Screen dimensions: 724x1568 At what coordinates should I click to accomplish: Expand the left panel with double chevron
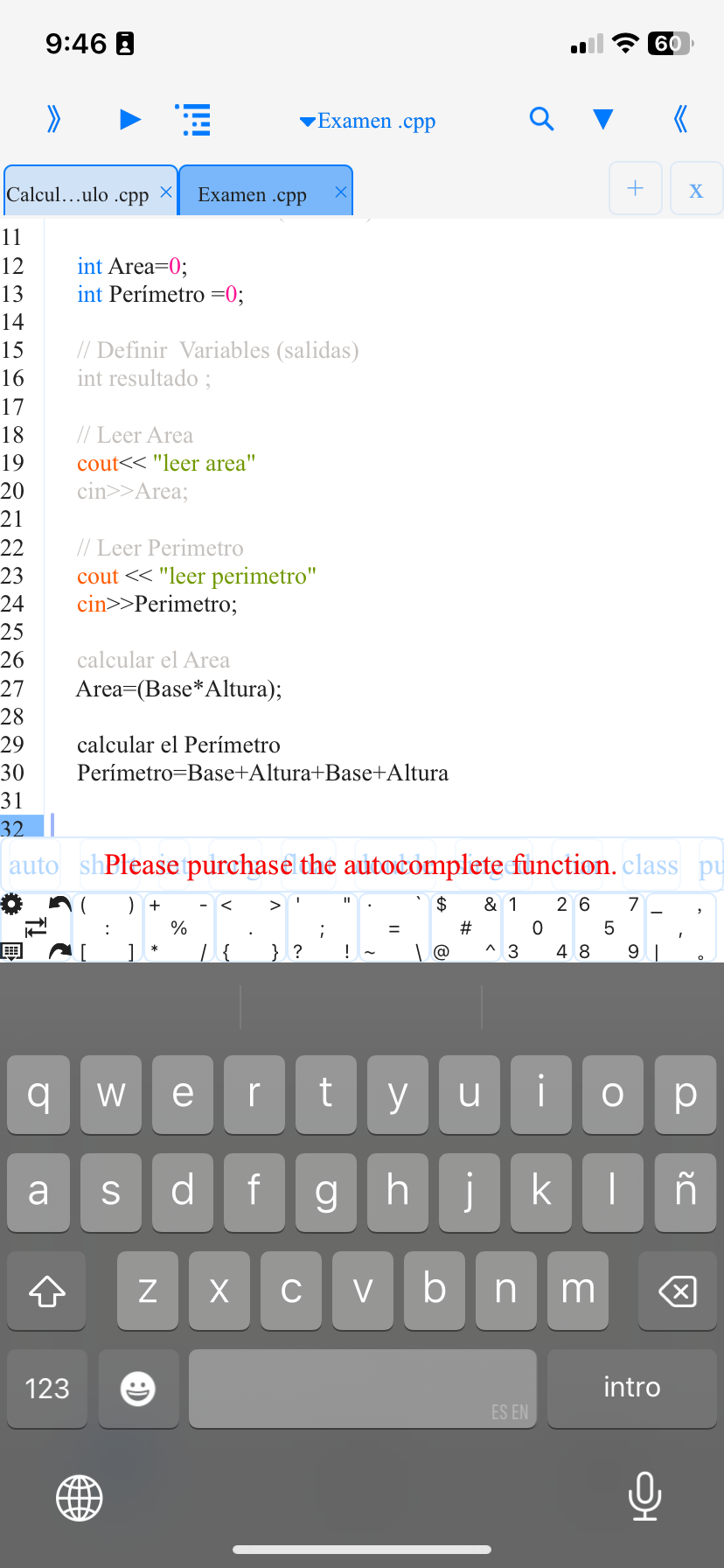click(x=54, y=119)
